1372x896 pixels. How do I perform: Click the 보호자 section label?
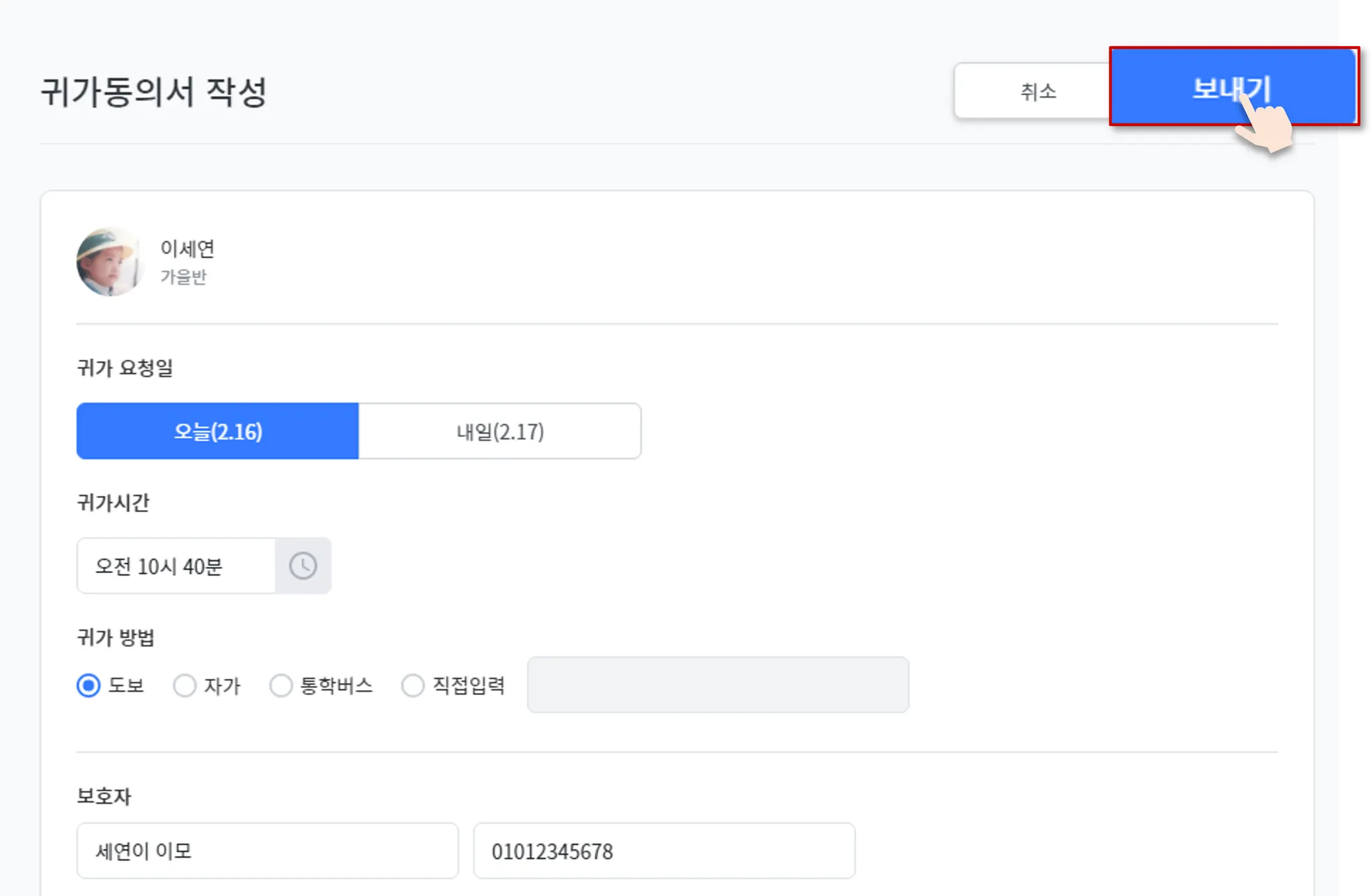[x=104, y=796]
